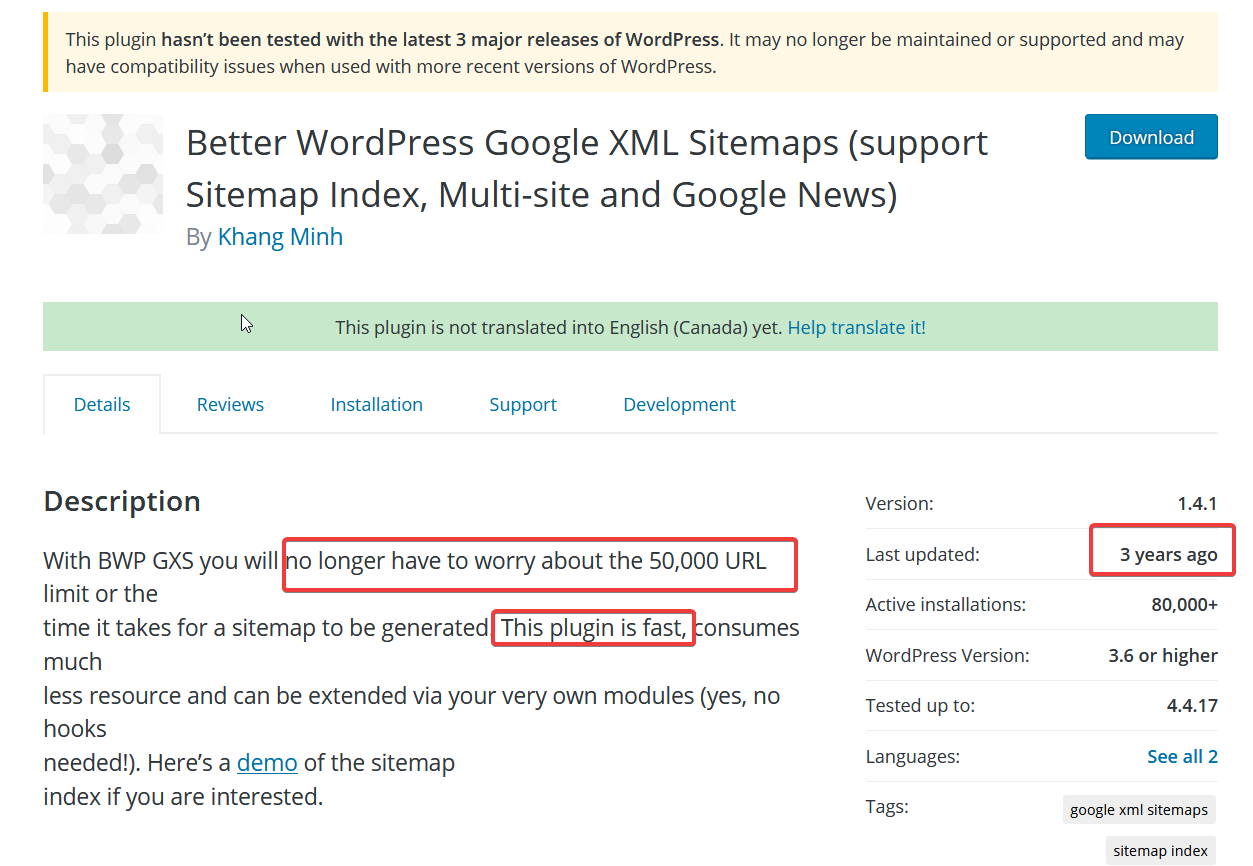Click the 'Description' heading
The image size is (1253, 866).
[x=122, y=501]
